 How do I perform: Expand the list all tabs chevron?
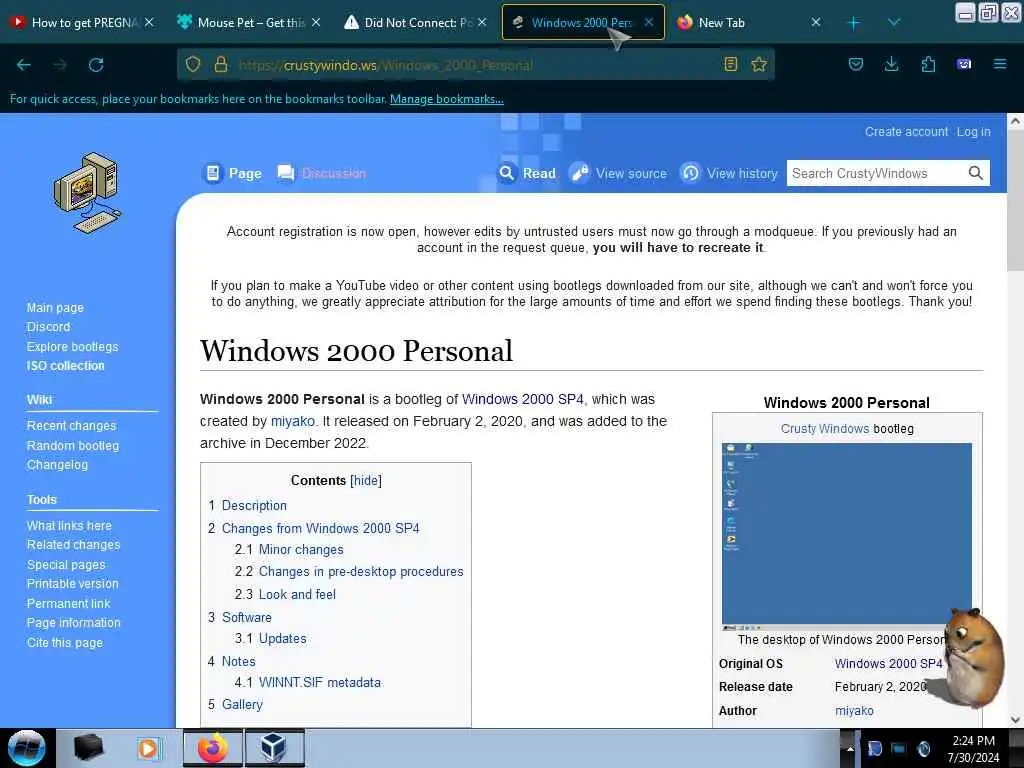click(894, 23)
